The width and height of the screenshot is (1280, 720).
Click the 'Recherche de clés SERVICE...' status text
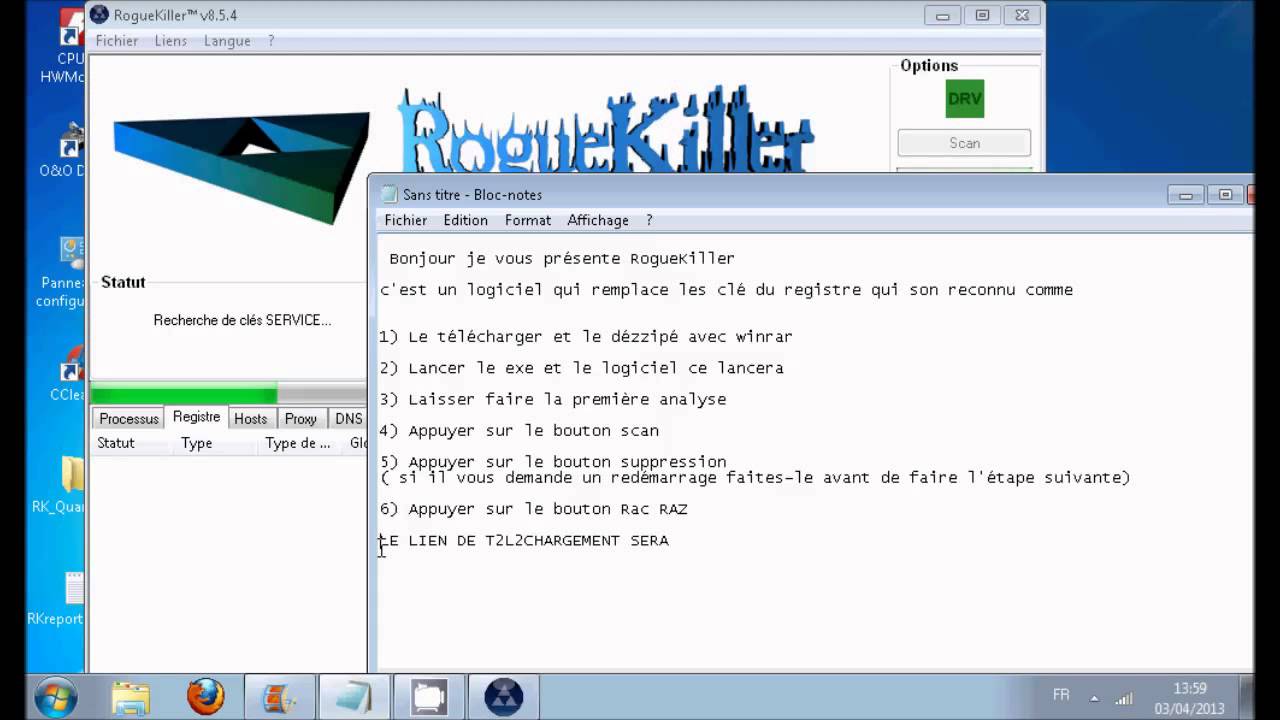pos(242,320)
